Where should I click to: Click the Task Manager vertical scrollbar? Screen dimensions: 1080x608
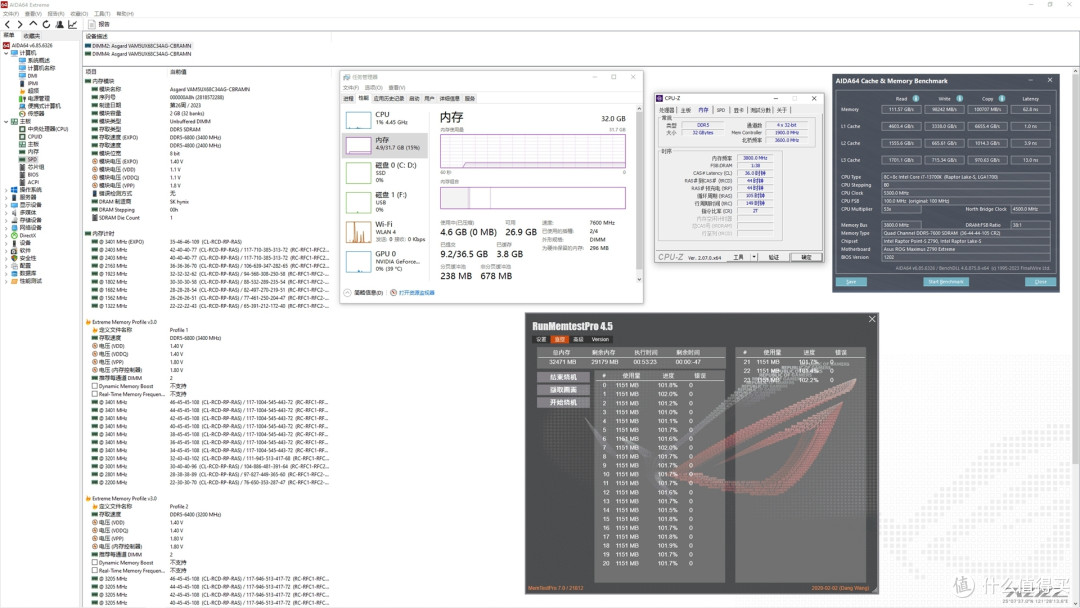click(x=638, y=193)
